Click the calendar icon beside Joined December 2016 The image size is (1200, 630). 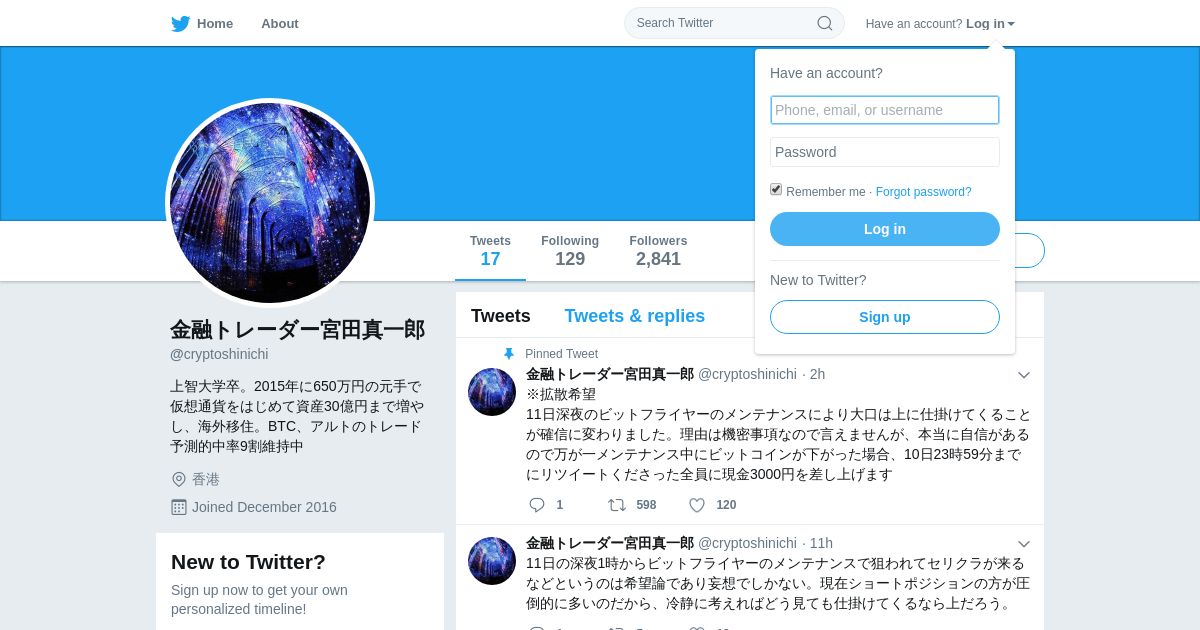point(179,507)
